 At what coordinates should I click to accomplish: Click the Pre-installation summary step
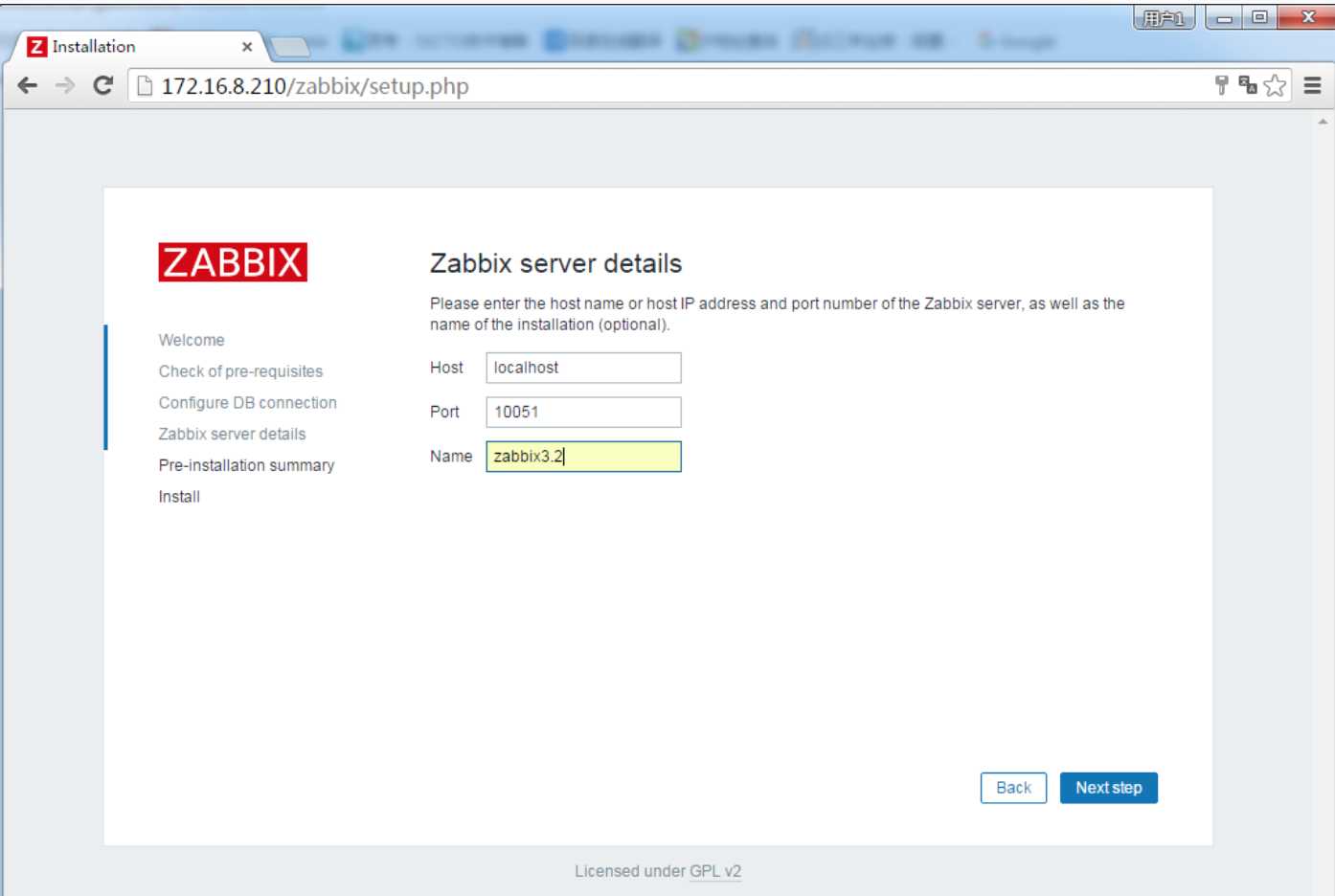246,465
